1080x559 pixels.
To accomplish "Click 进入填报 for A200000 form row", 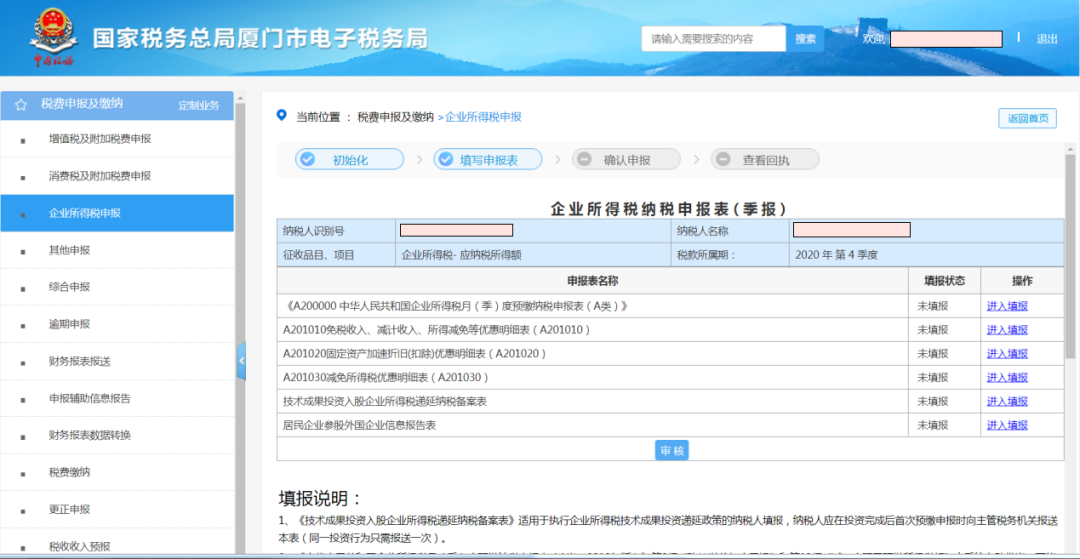I will pyautogui.click(x=1007, y=306).
